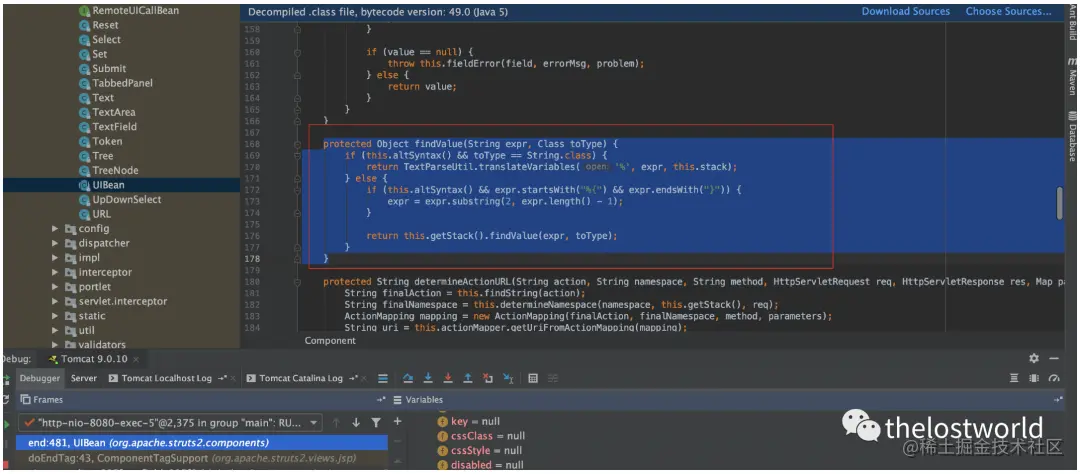Viewport: 1080px width, 474px height.
Task: Select frame end:481, UIBean
Action: pos(202,443)
